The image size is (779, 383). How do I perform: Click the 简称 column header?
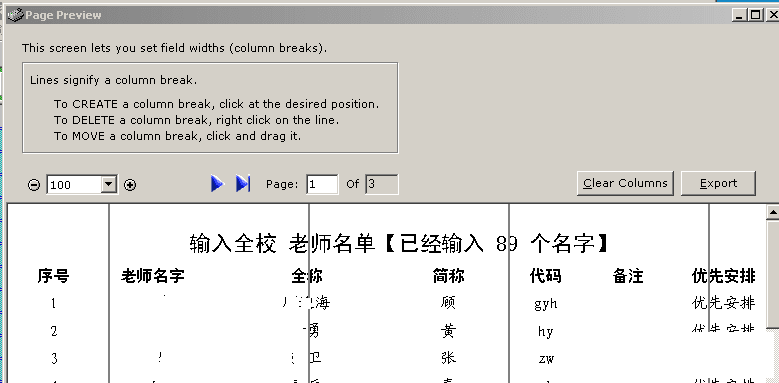coord(448,276)
